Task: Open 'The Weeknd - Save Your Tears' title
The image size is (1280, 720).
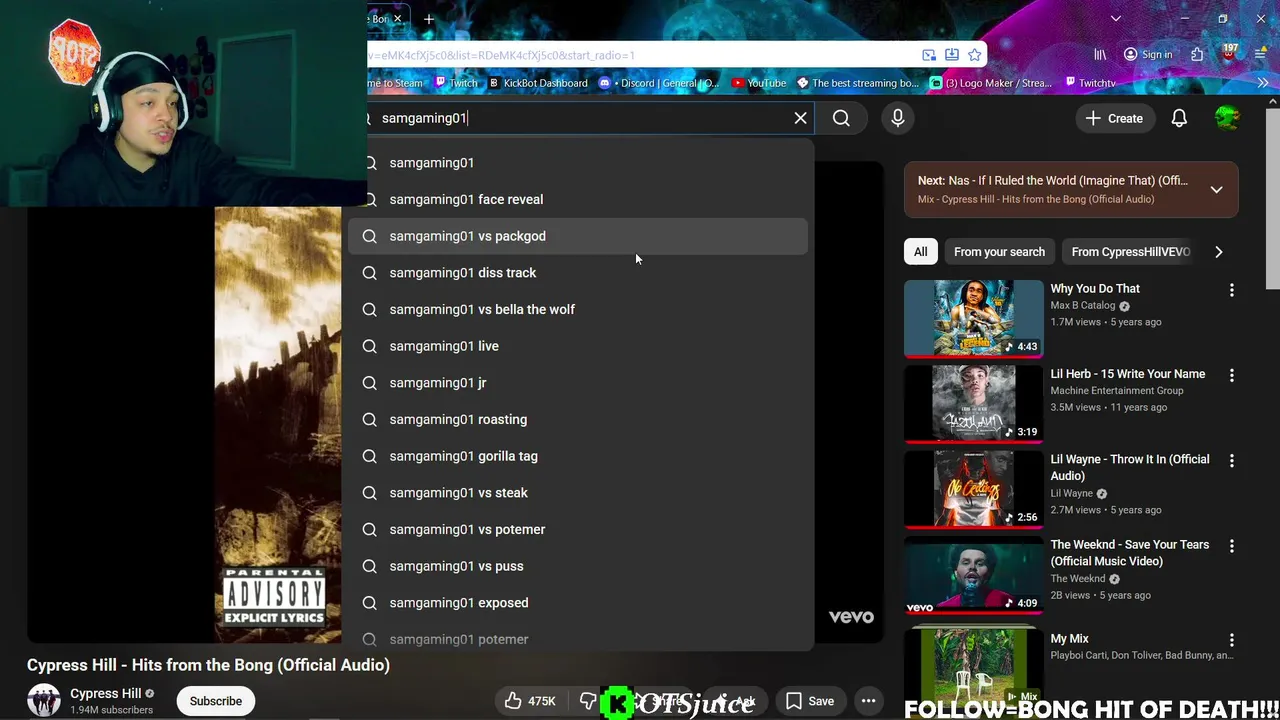Action: tap(1129, 553)
